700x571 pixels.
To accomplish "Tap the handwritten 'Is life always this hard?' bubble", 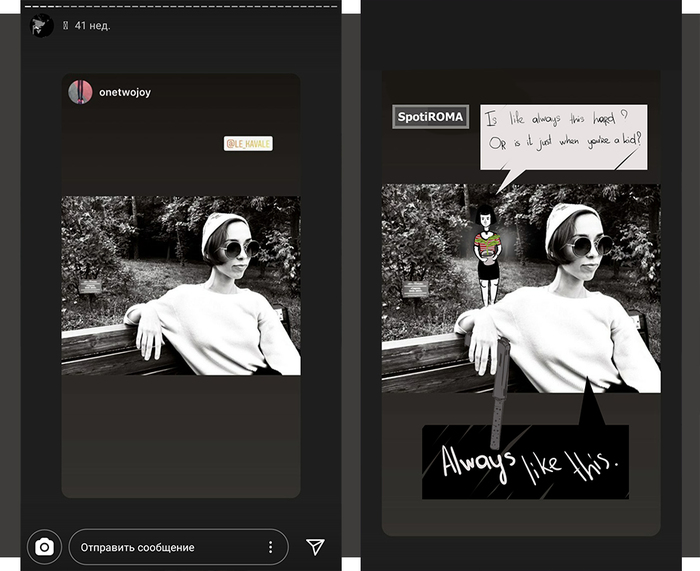I will coord(563,136).
